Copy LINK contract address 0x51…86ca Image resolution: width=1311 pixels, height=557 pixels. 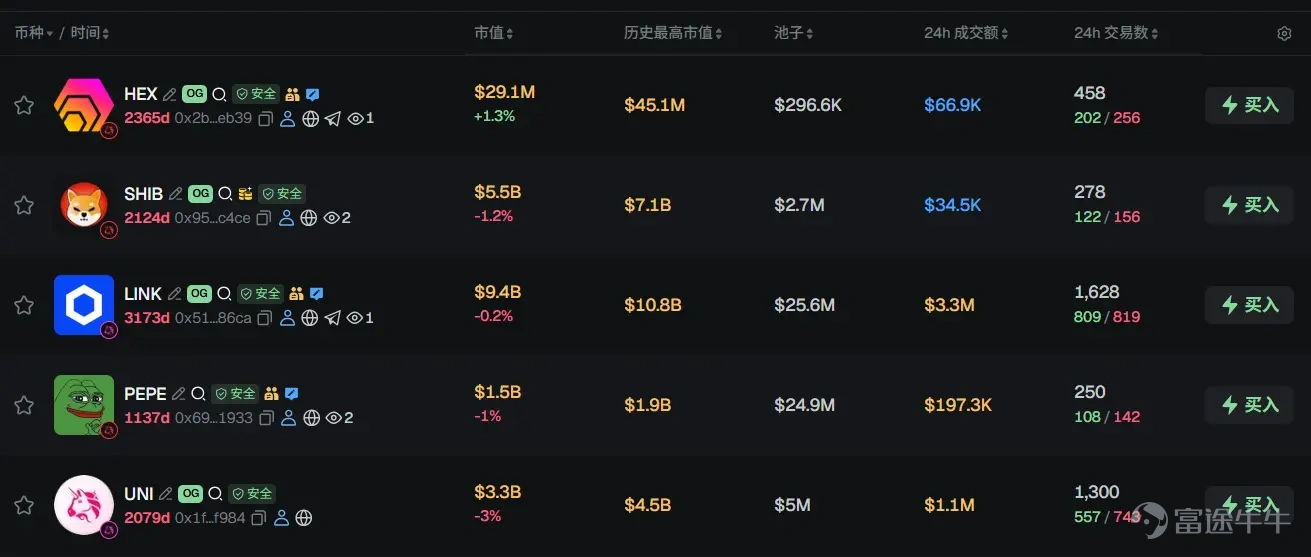pyautogui.click(x=265, y=318)
